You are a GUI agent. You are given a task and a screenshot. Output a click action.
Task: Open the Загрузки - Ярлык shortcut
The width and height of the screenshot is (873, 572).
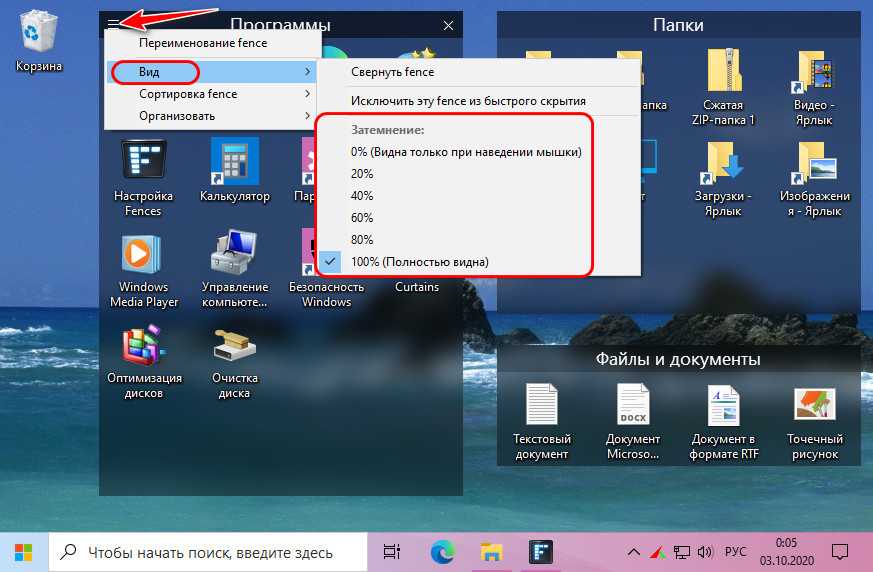click(x=723, y=178)
